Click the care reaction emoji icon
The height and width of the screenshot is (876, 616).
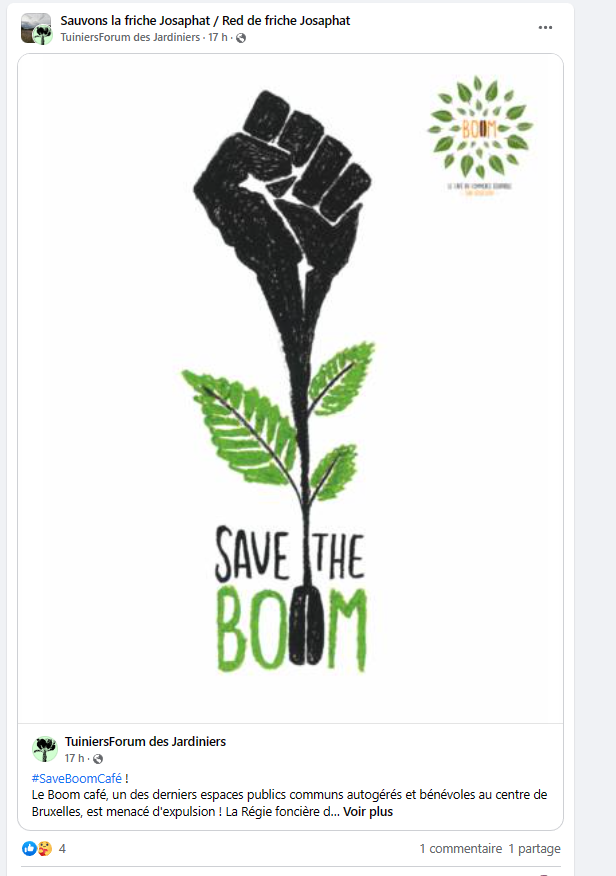coord(45,849)
